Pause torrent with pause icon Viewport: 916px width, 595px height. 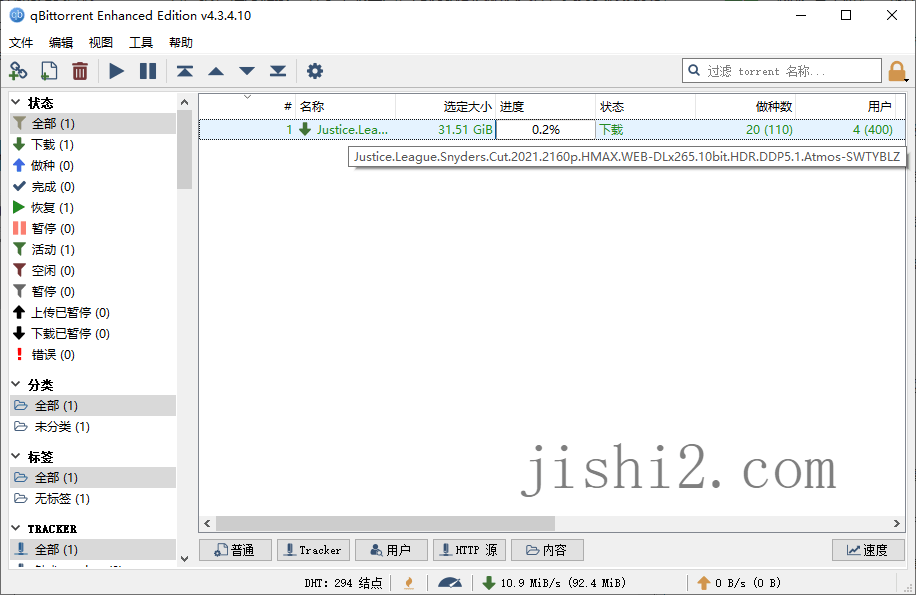148,71
